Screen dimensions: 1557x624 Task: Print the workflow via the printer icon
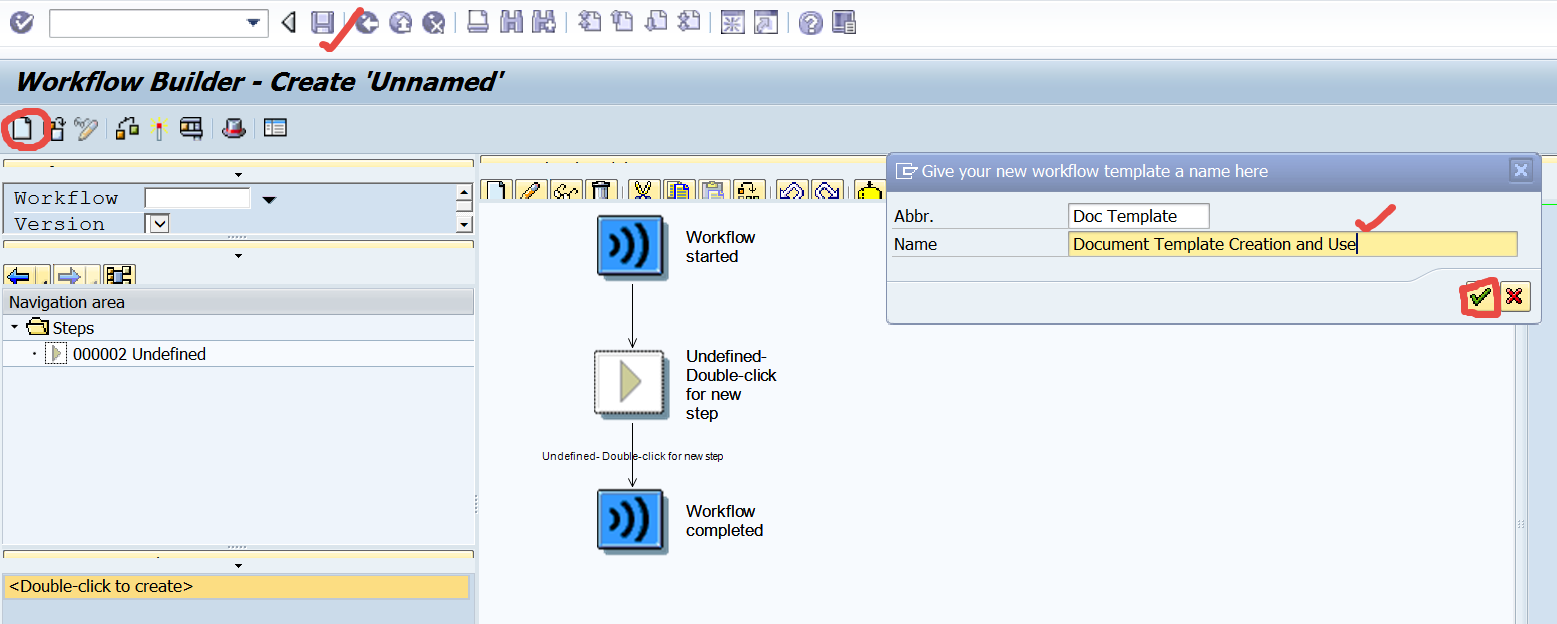477,22
